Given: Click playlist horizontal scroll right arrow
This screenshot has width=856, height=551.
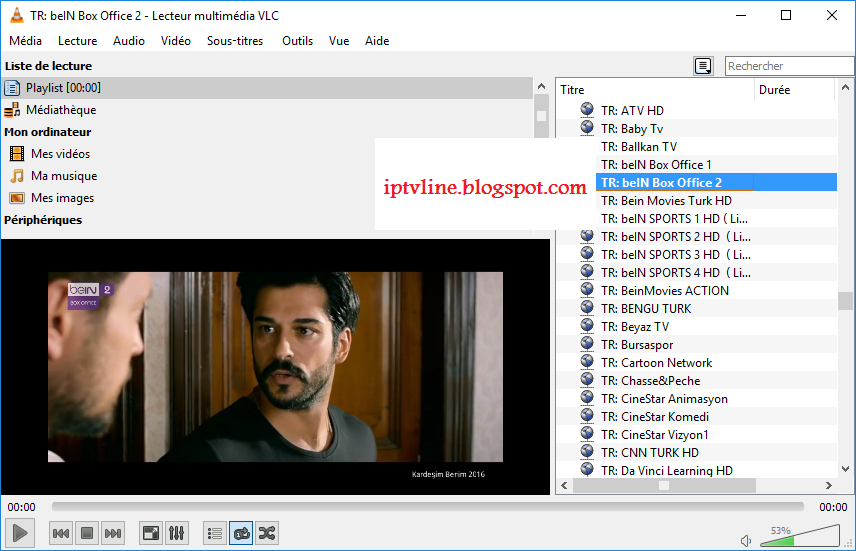Looking at the screenshot, I should click(x=829, y=485).
